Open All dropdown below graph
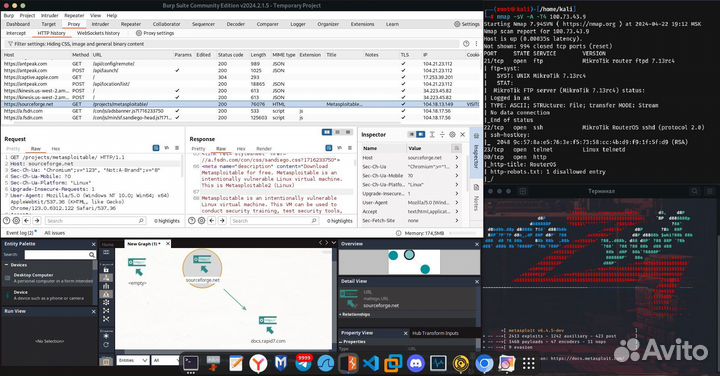 click(165, 360)
